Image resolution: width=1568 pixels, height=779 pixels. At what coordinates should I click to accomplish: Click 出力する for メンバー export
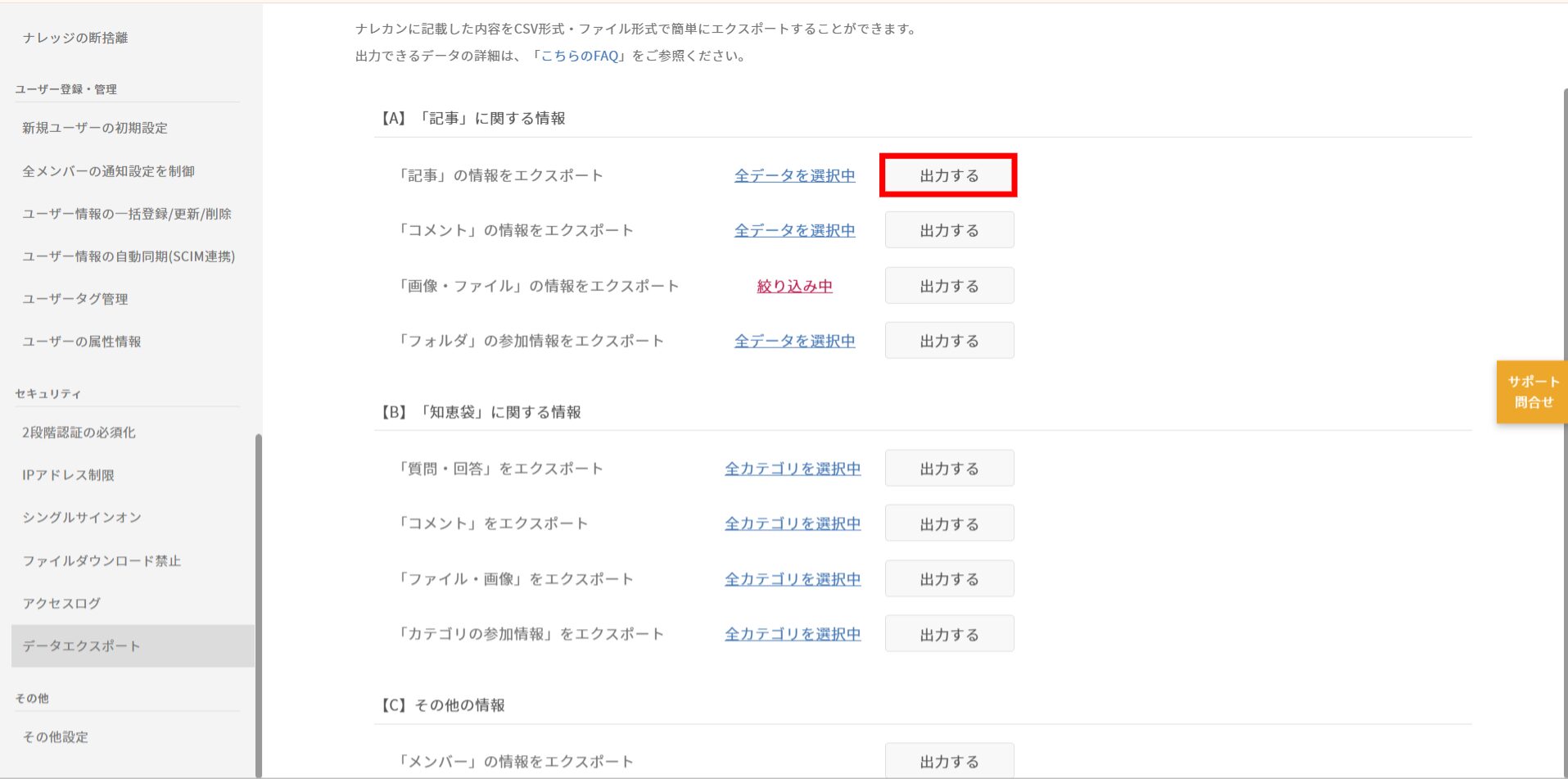949,761
